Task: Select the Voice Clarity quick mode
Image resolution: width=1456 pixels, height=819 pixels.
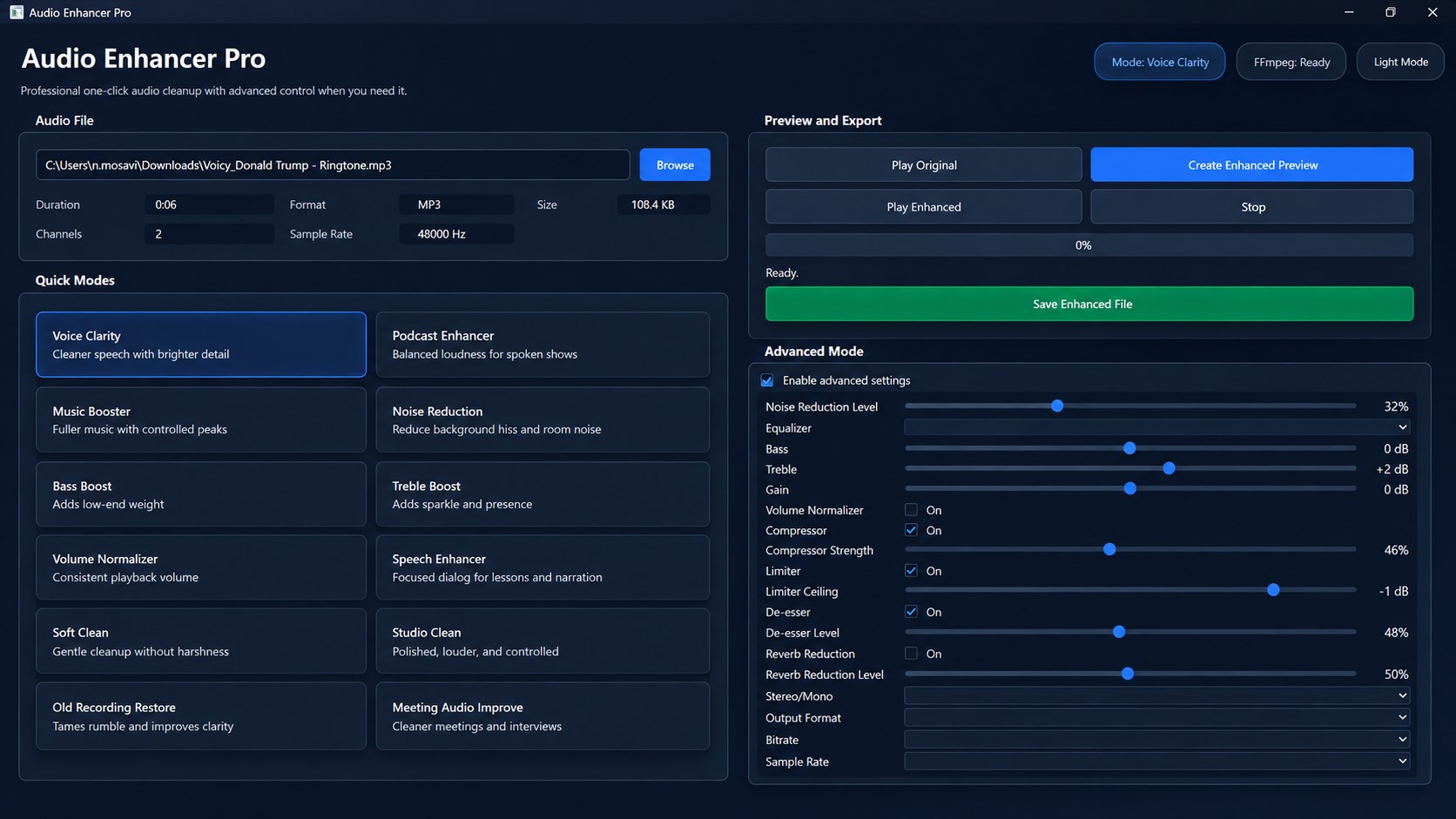Action: (201, 345)
